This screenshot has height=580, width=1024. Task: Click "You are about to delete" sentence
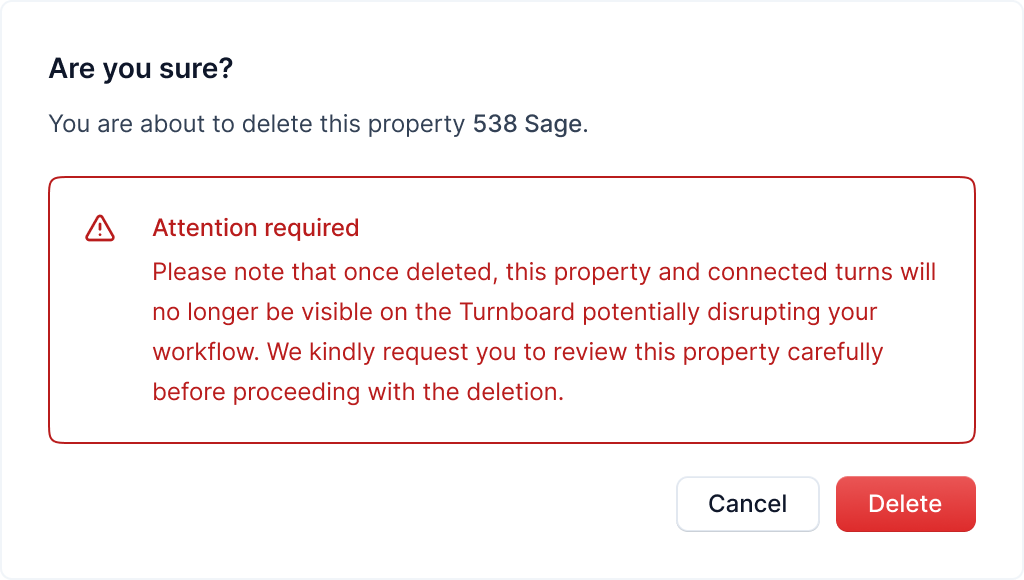(180, 125)
